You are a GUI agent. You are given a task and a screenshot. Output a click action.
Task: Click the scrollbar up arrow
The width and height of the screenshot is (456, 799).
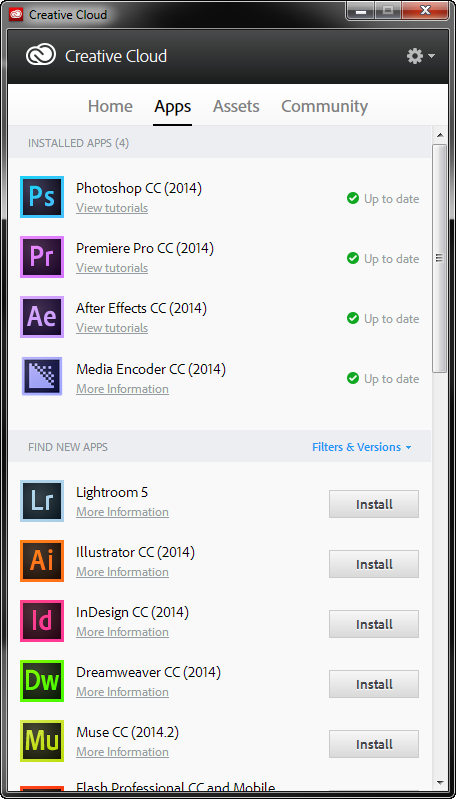pos(440,135)
